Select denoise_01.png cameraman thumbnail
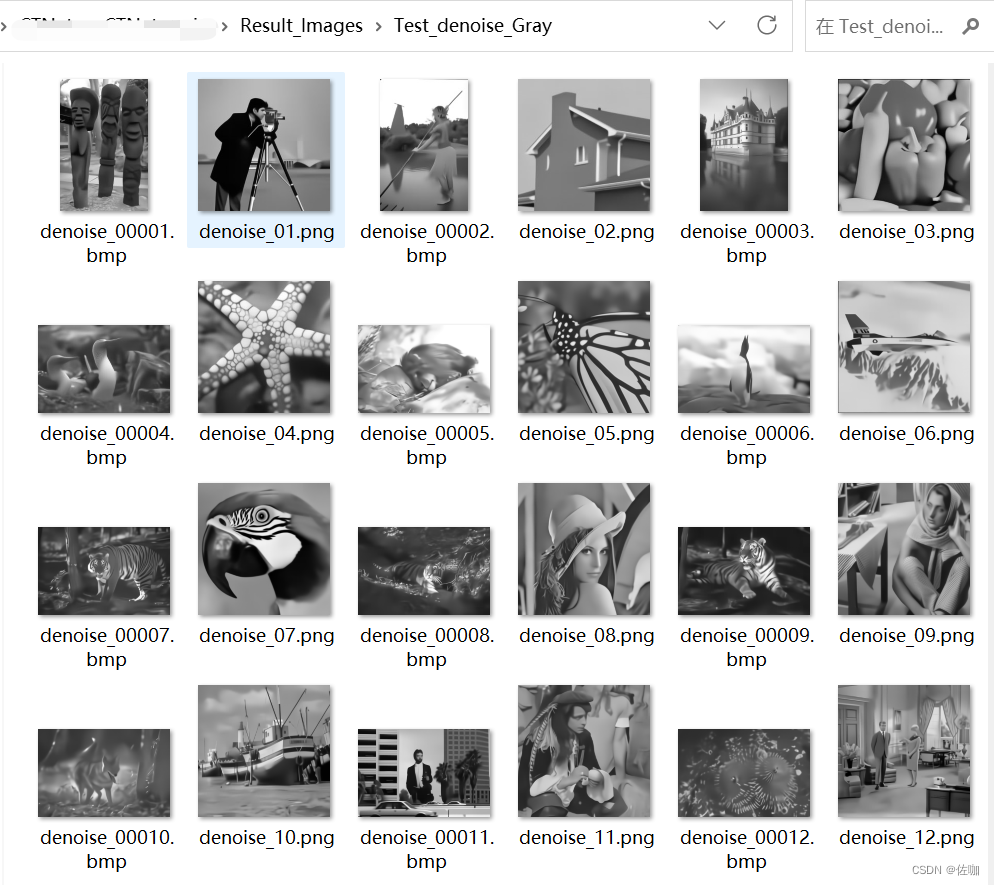Screen dimensions: 994x885 (x=264, y=145)
